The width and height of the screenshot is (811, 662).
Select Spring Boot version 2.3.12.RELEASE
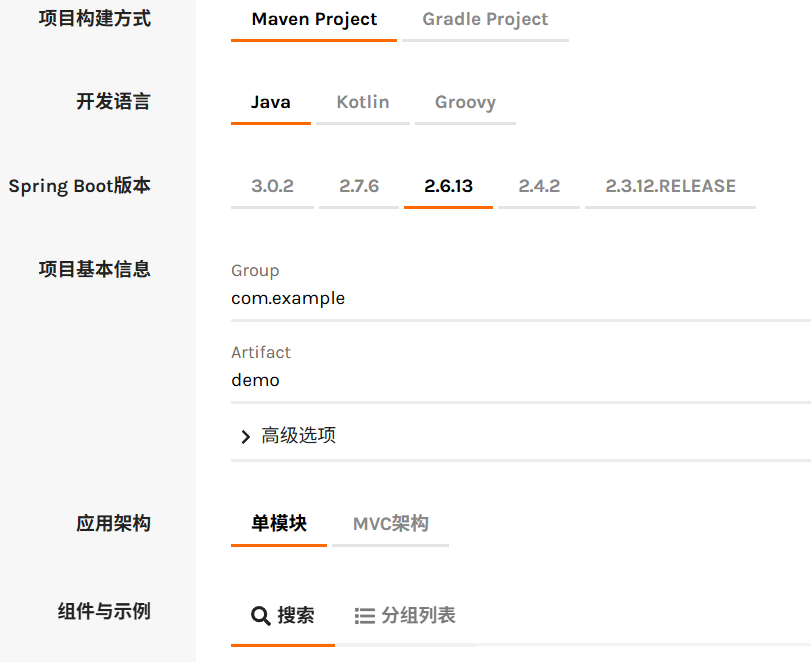(670, 186)
